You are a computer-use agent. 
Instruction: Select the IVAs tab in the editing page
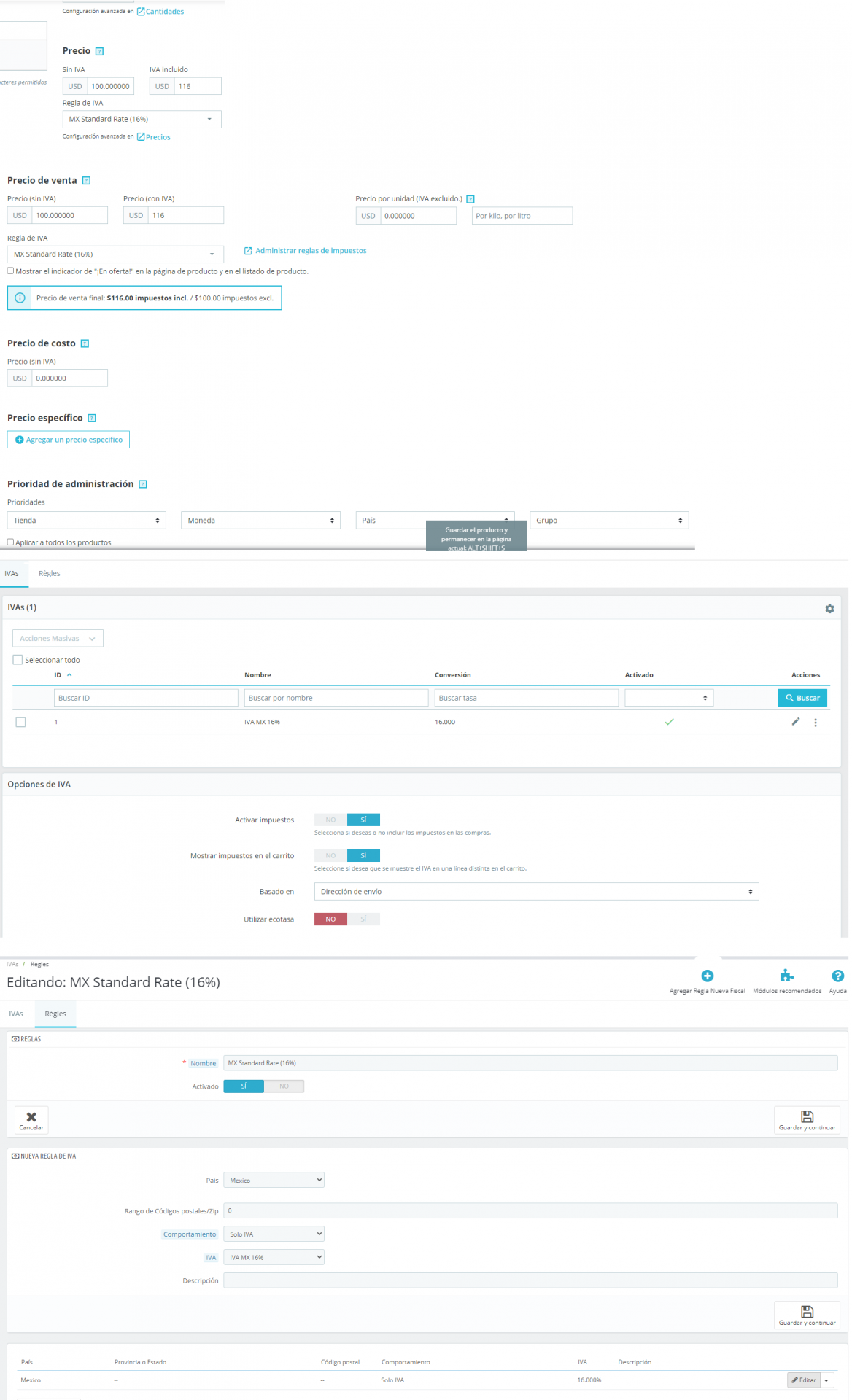coord(16,1014)
